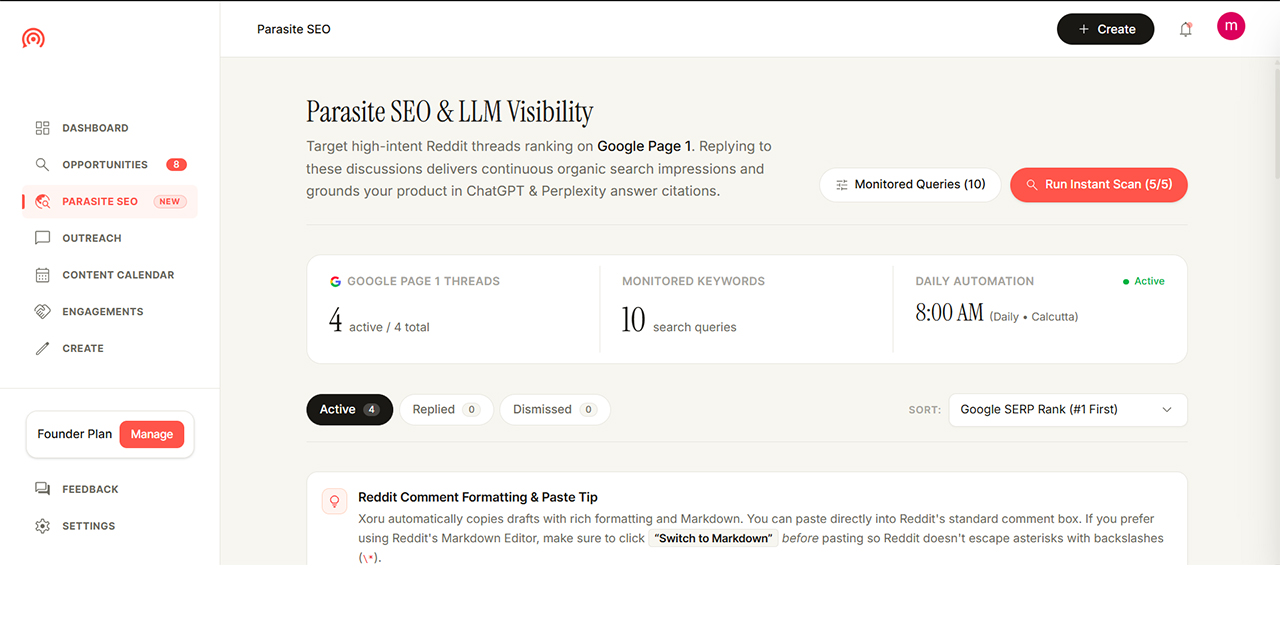Switch to the Dismissed tab
The image size is (1280, 628).
554,410
